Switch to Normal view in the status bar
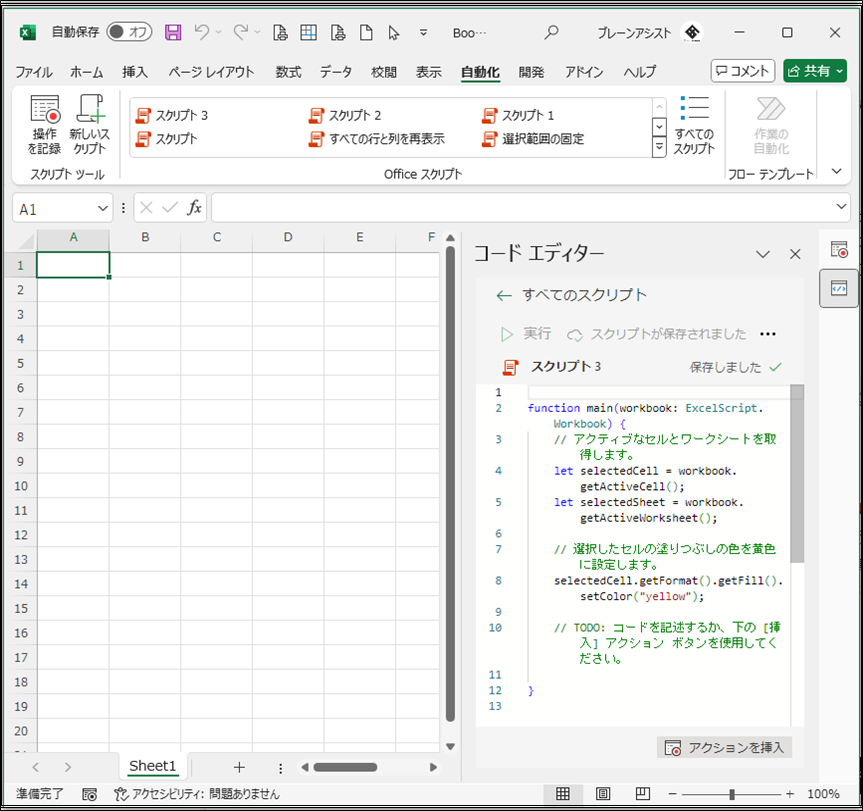The height and width of the screenshot is (811, 863). 562,793
